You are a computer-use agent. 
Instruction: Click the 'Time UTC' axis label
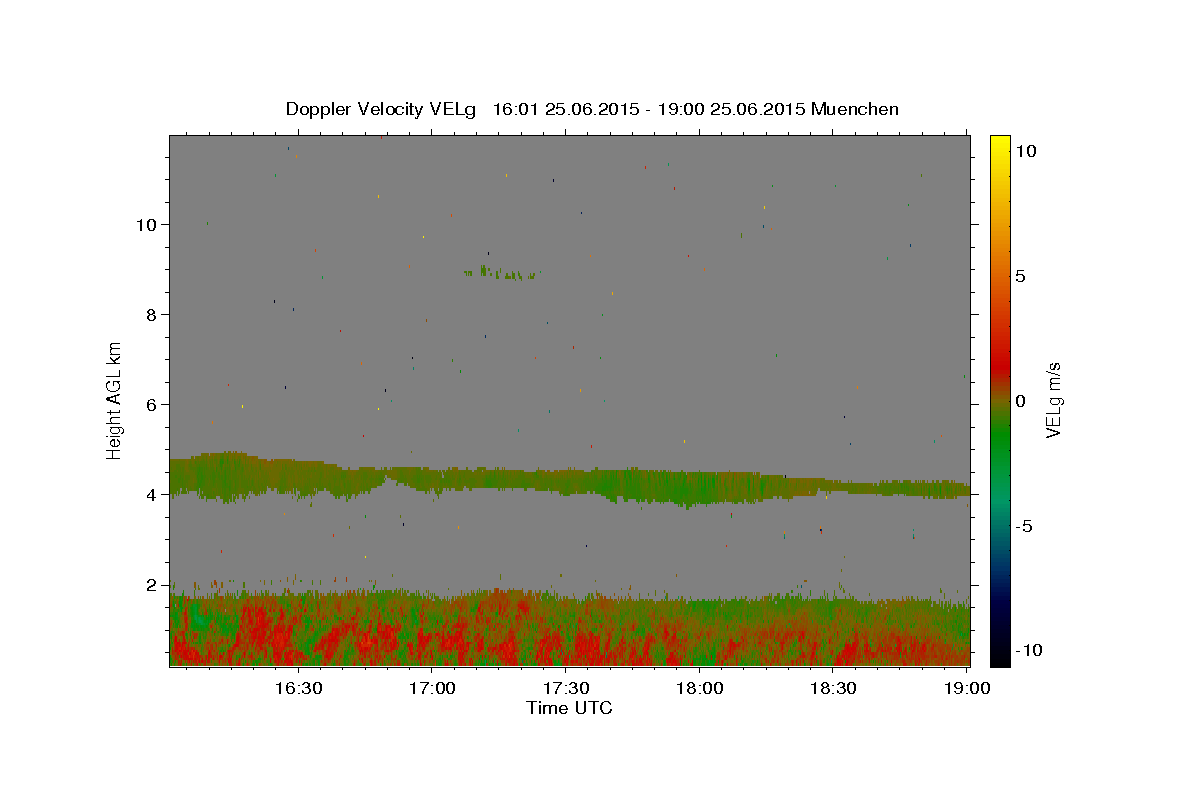[569, 708]
